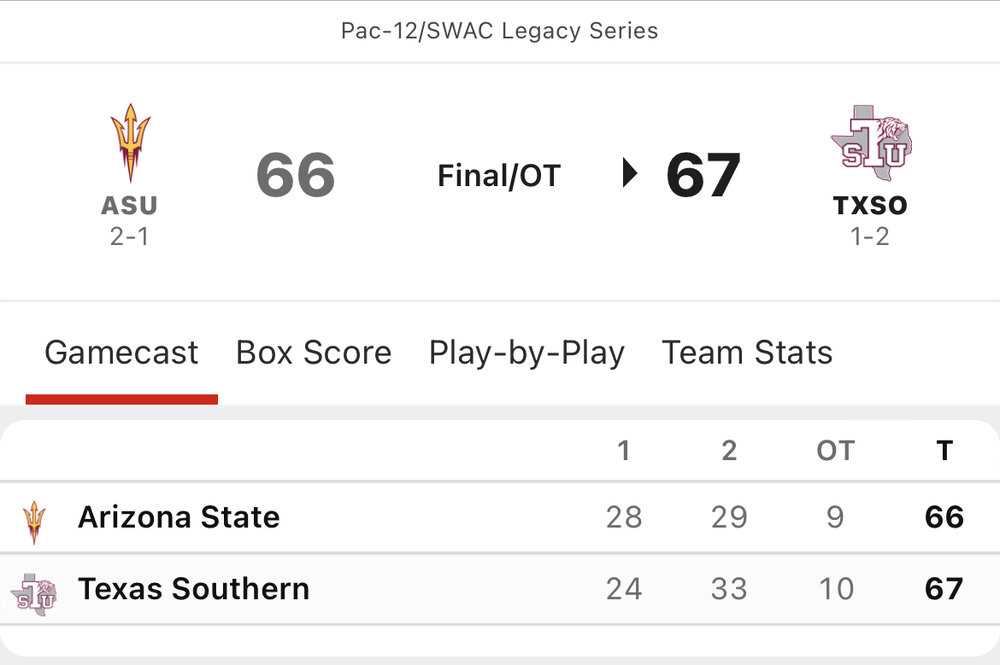Click Texas Southern's large score of 67
The width and height of the screenshot is (1000, 665).
[x=703, y=175]
